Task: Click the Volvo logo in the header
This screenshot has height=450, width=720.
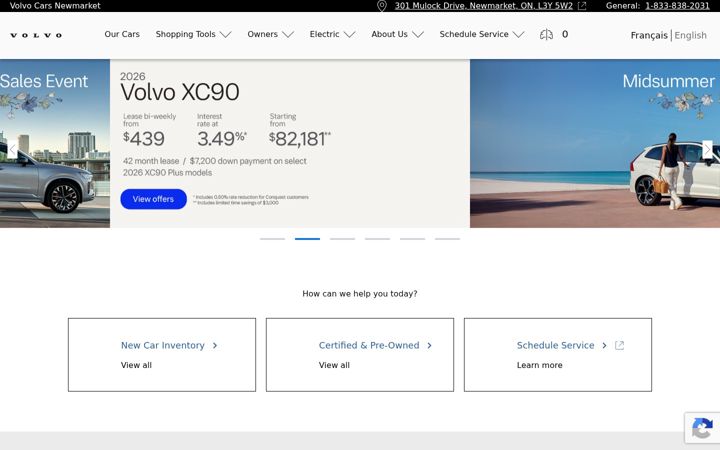Action: point(36,35)
